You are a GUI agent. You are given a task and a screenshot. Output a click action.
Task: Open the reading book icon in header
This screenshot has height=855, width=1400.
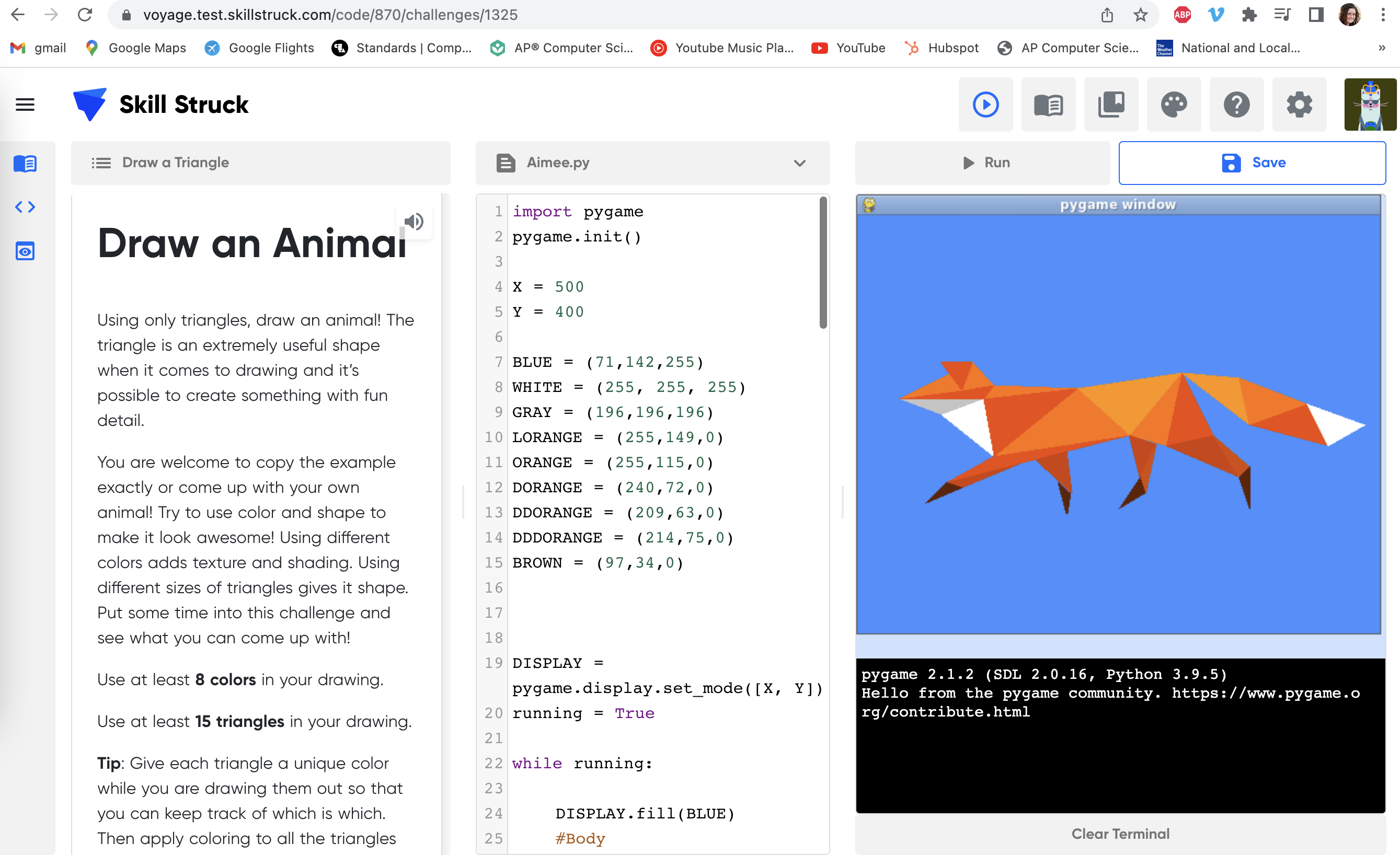coord(1048,105)
